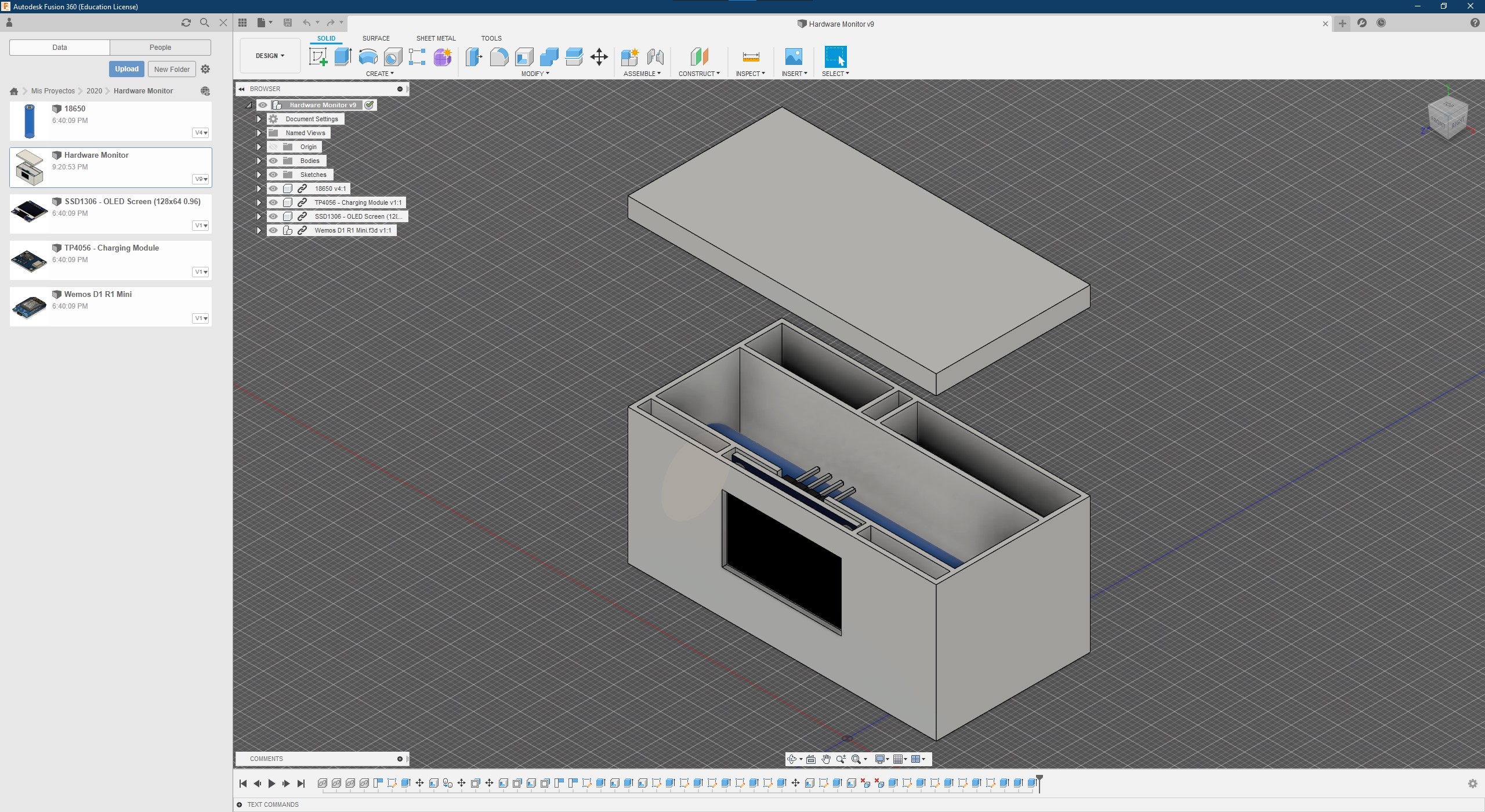Switch to the TOOLS tab
Image resolution: width=1485 pixels, height=812 pixels.
tap(491, 38)
